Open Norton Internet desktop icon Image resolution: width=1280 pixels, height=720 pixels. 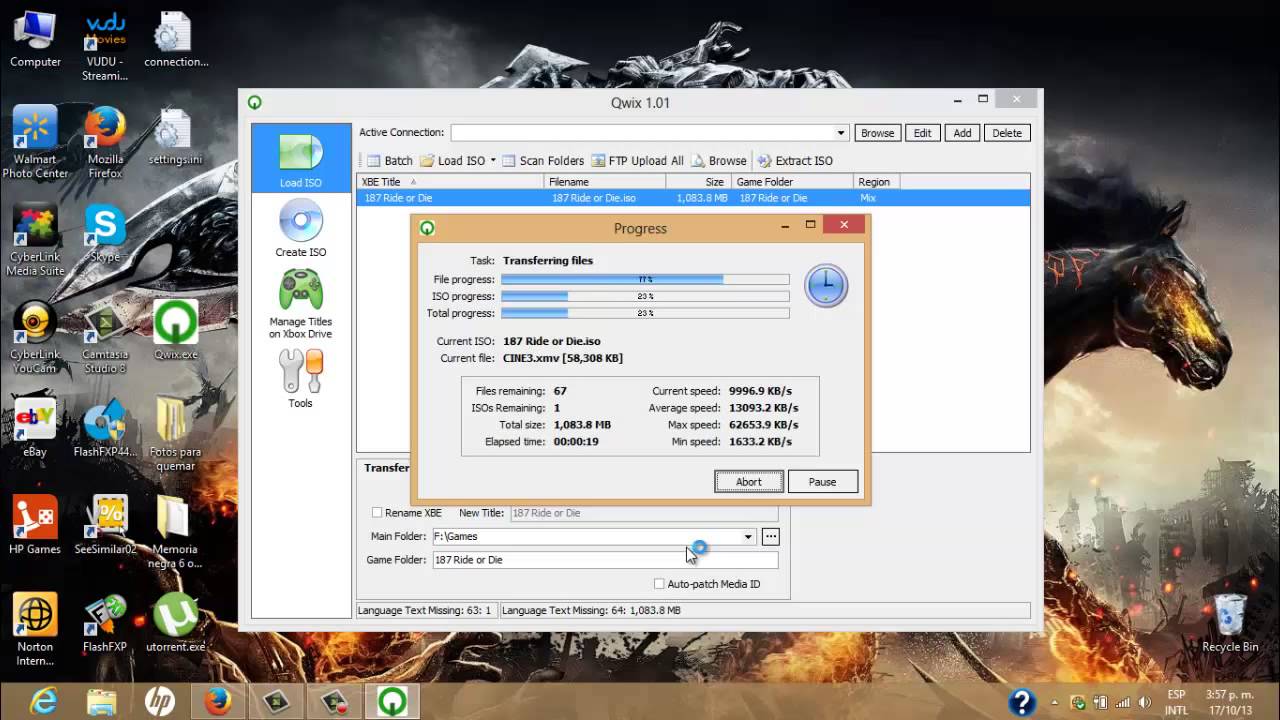(x=35, y=630)
